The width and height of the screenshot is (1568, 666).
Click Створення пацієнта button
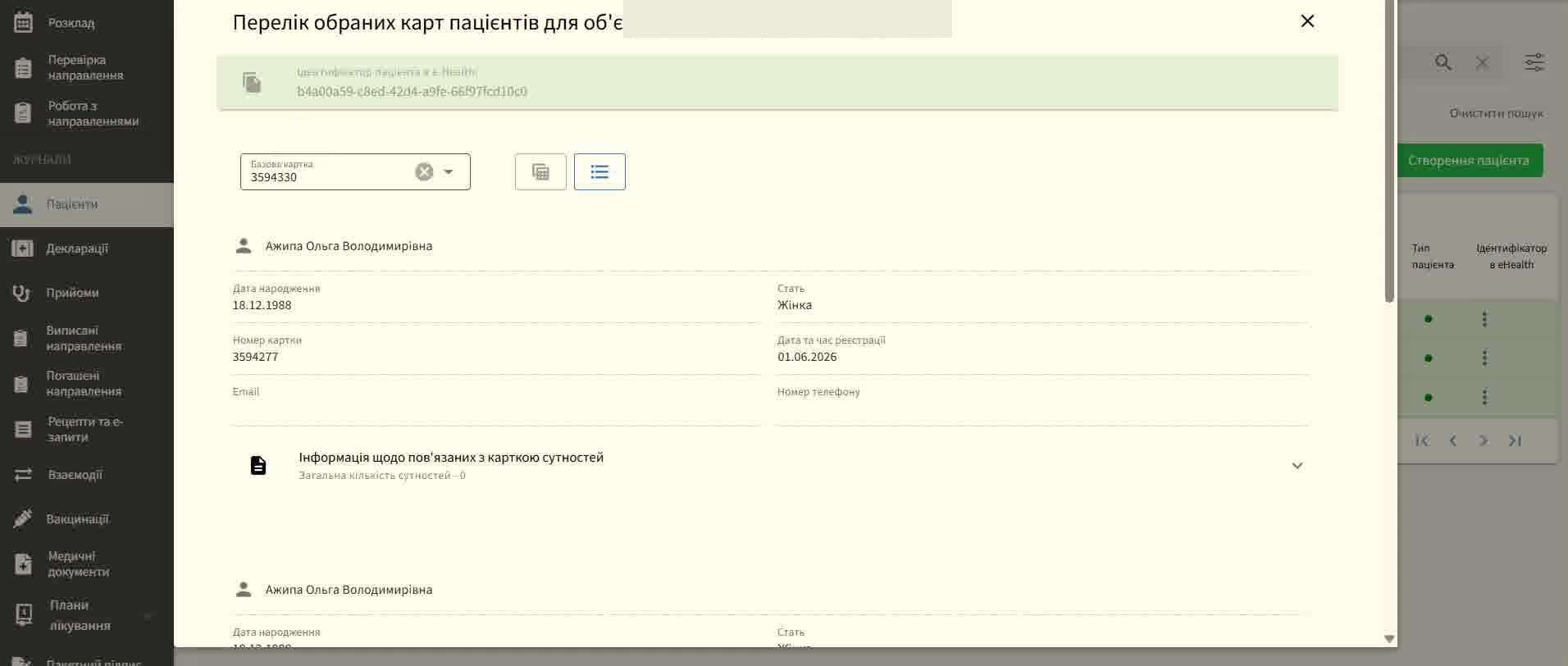(x=1469, y=161)
